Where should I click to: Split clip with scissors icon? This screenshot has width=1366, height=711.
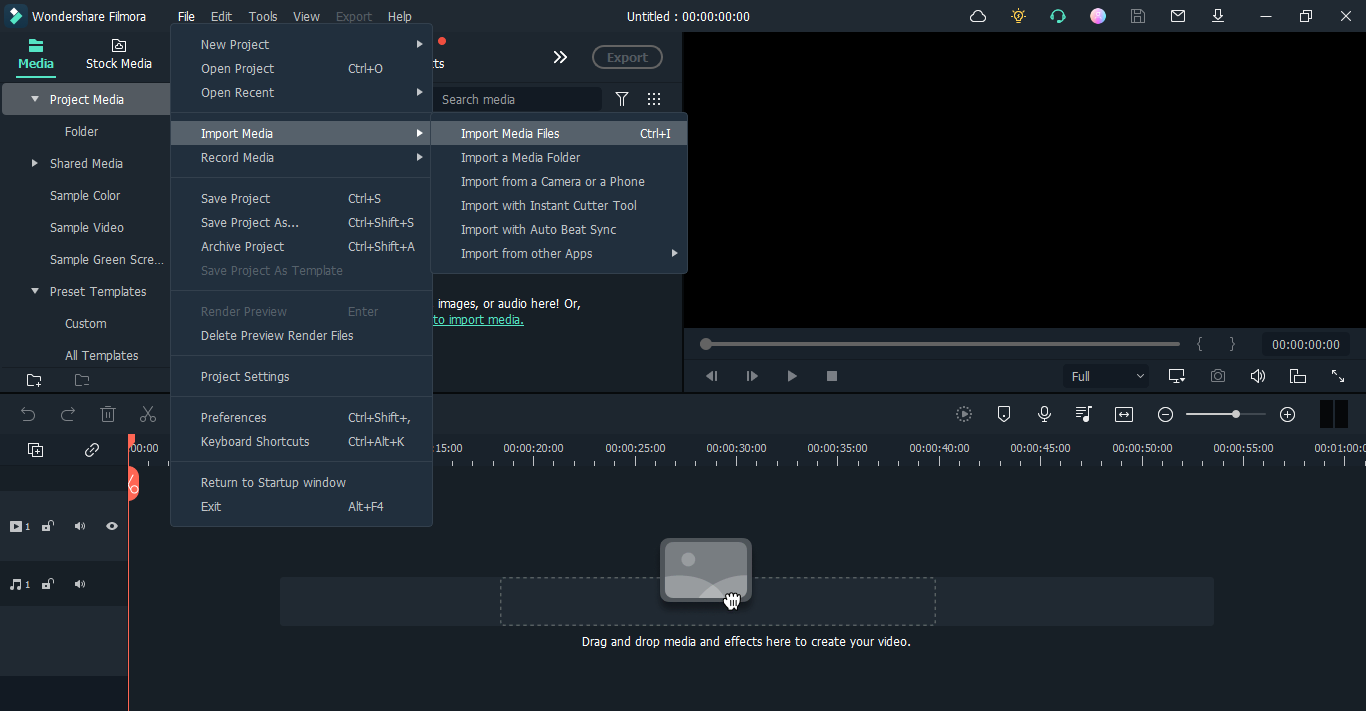coord(148,414)
